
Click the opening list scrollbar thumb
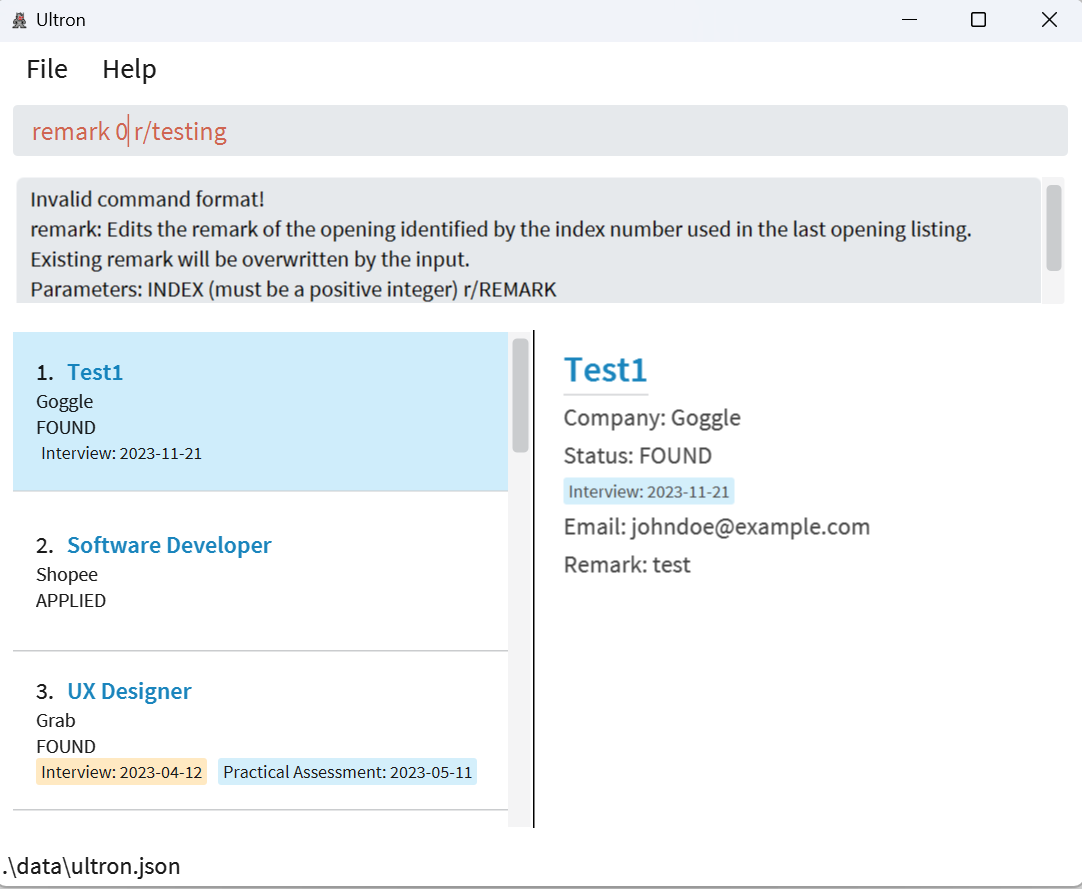520,395
